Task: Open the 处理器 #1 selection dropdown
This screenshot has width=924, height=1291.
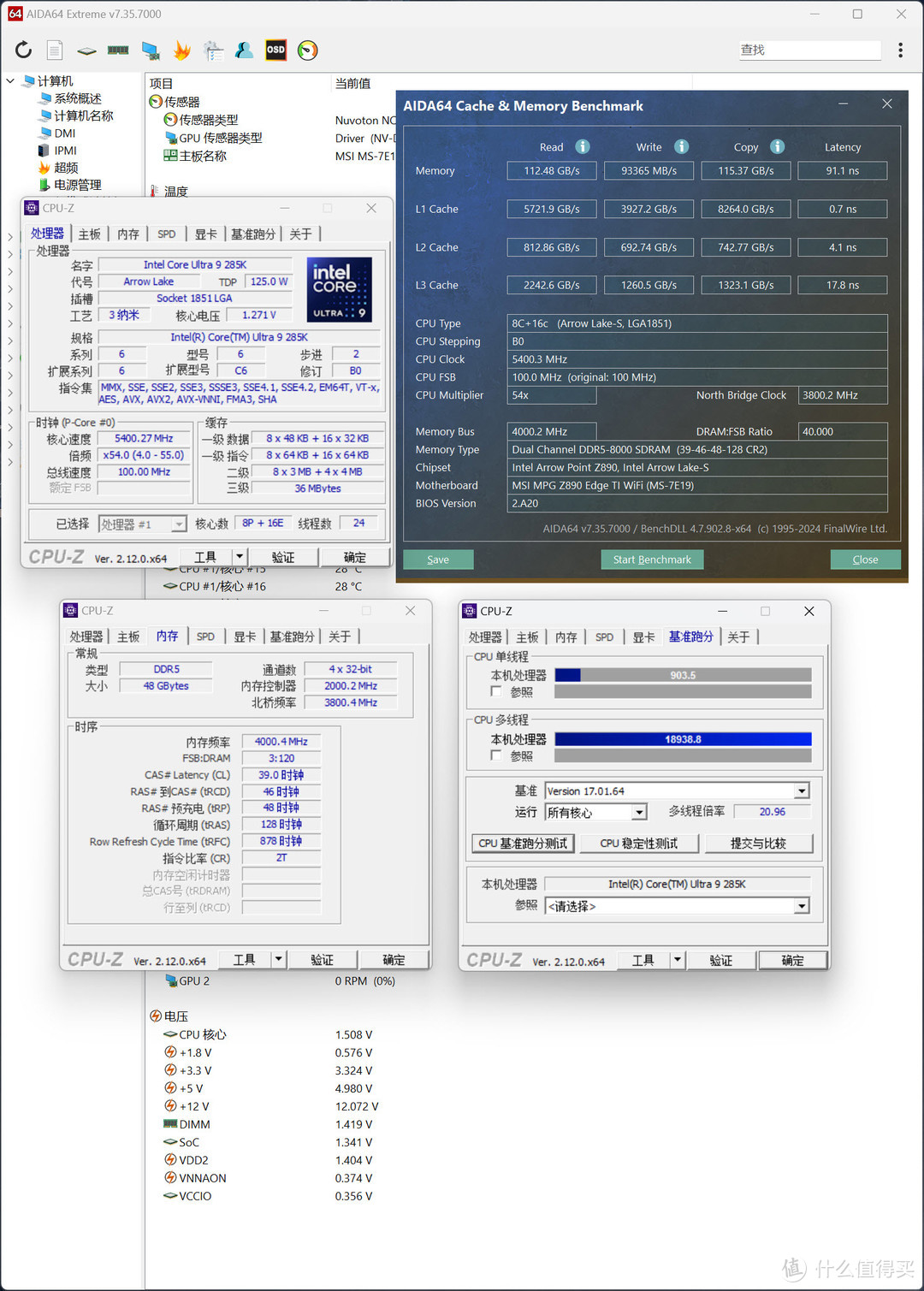Action: click(x=179, y=524)
